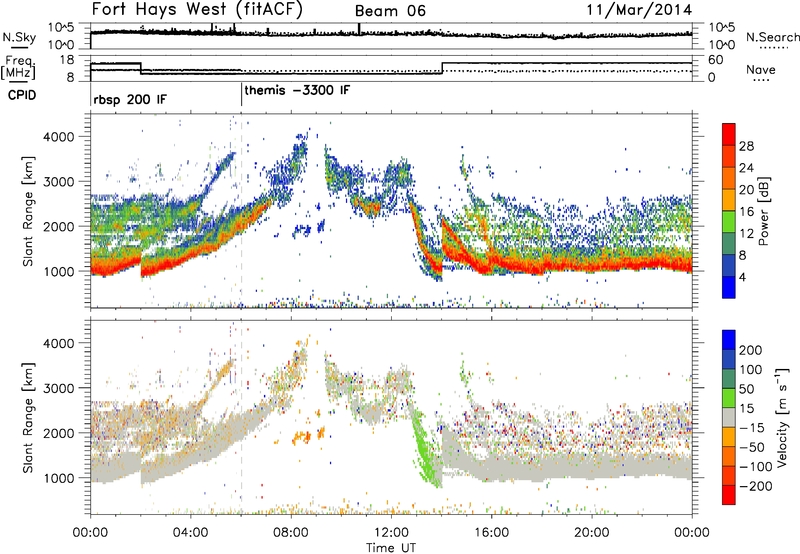Click the light green segment of the velocity colorbar
Screen dimensions: 800x554
729,398
